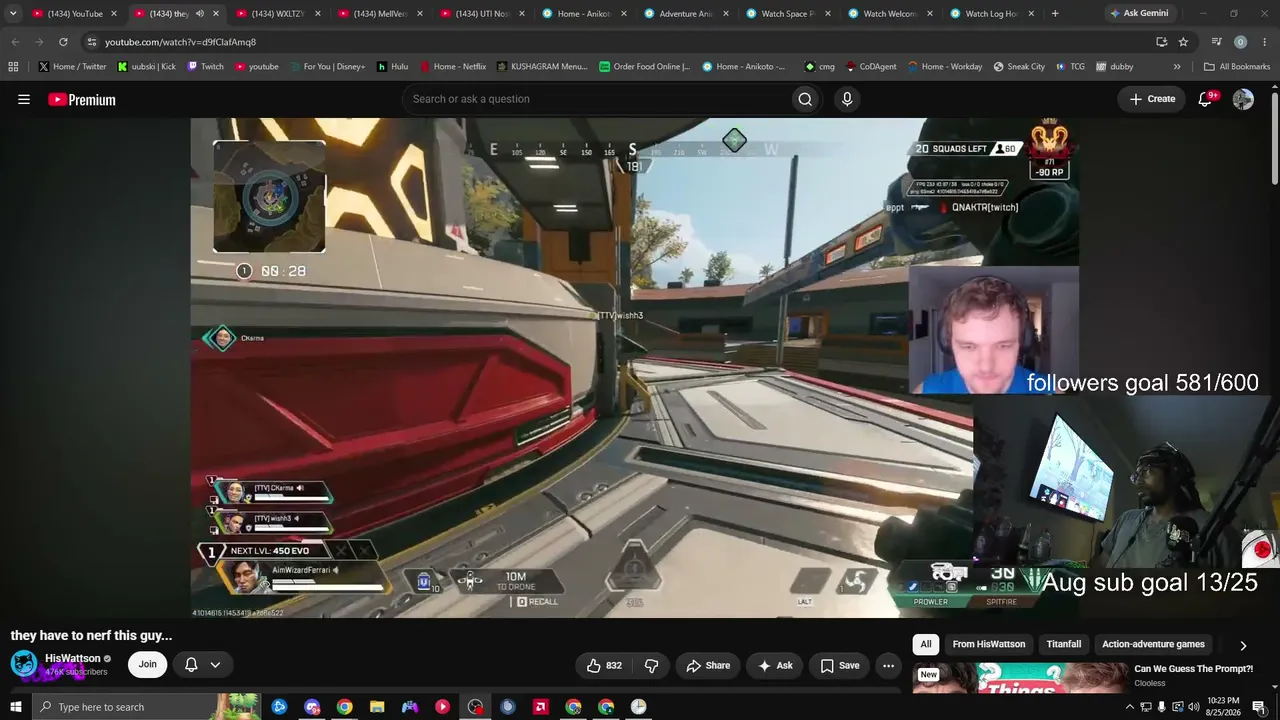This screenshot has height=720, width=1280.
Task: Mute the playing tab's audio icon
Action: click(x=199, y=14)
